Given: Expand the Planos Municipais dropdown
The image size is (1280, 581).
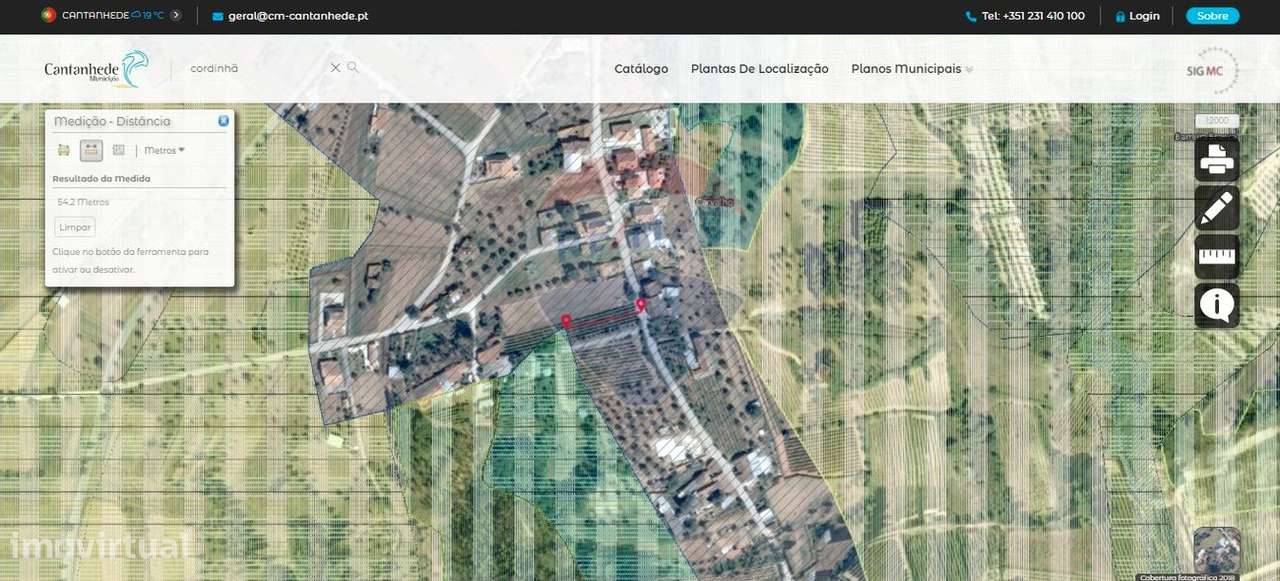Looking at the screenshot, I should pos(912,69).
